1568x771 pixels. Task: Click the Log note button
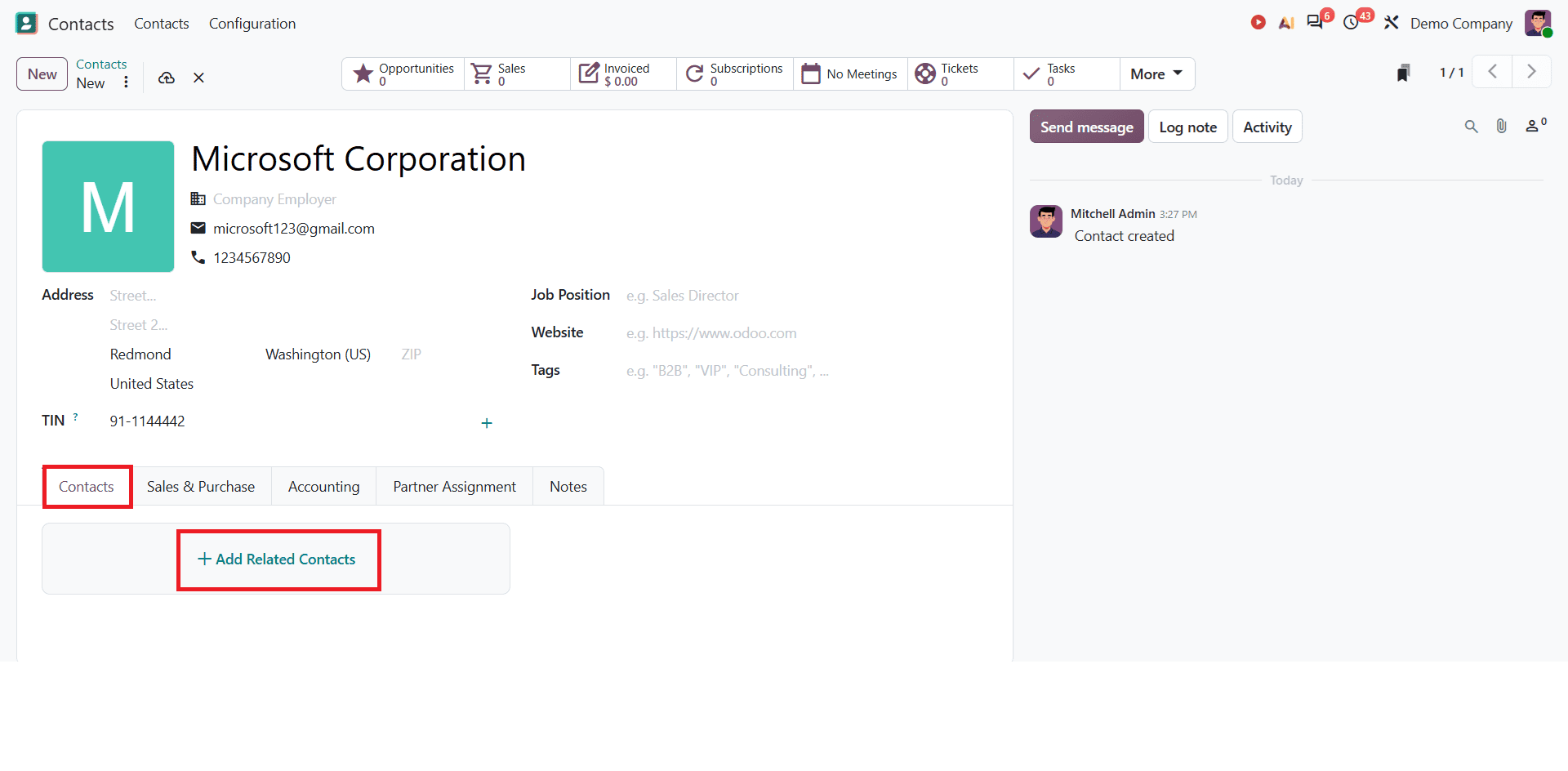1188,127
